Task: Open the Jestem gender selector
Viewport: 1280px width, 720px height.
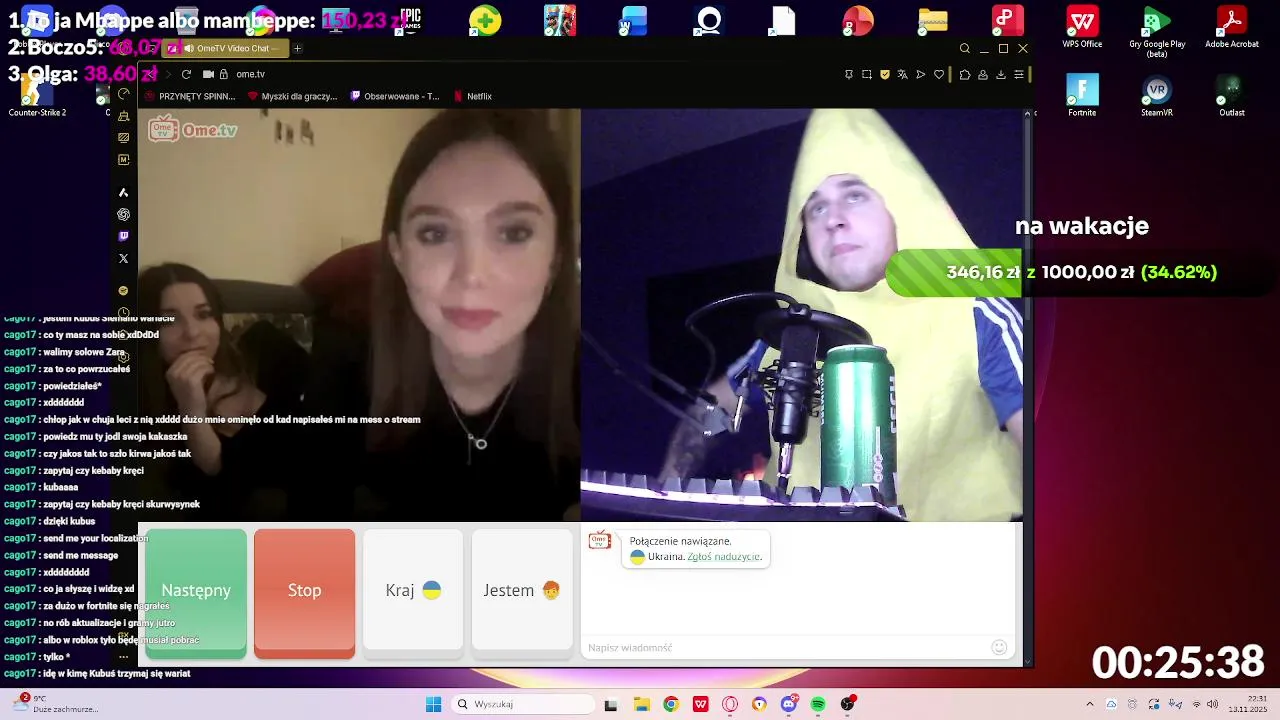Action: click(522, 592)
